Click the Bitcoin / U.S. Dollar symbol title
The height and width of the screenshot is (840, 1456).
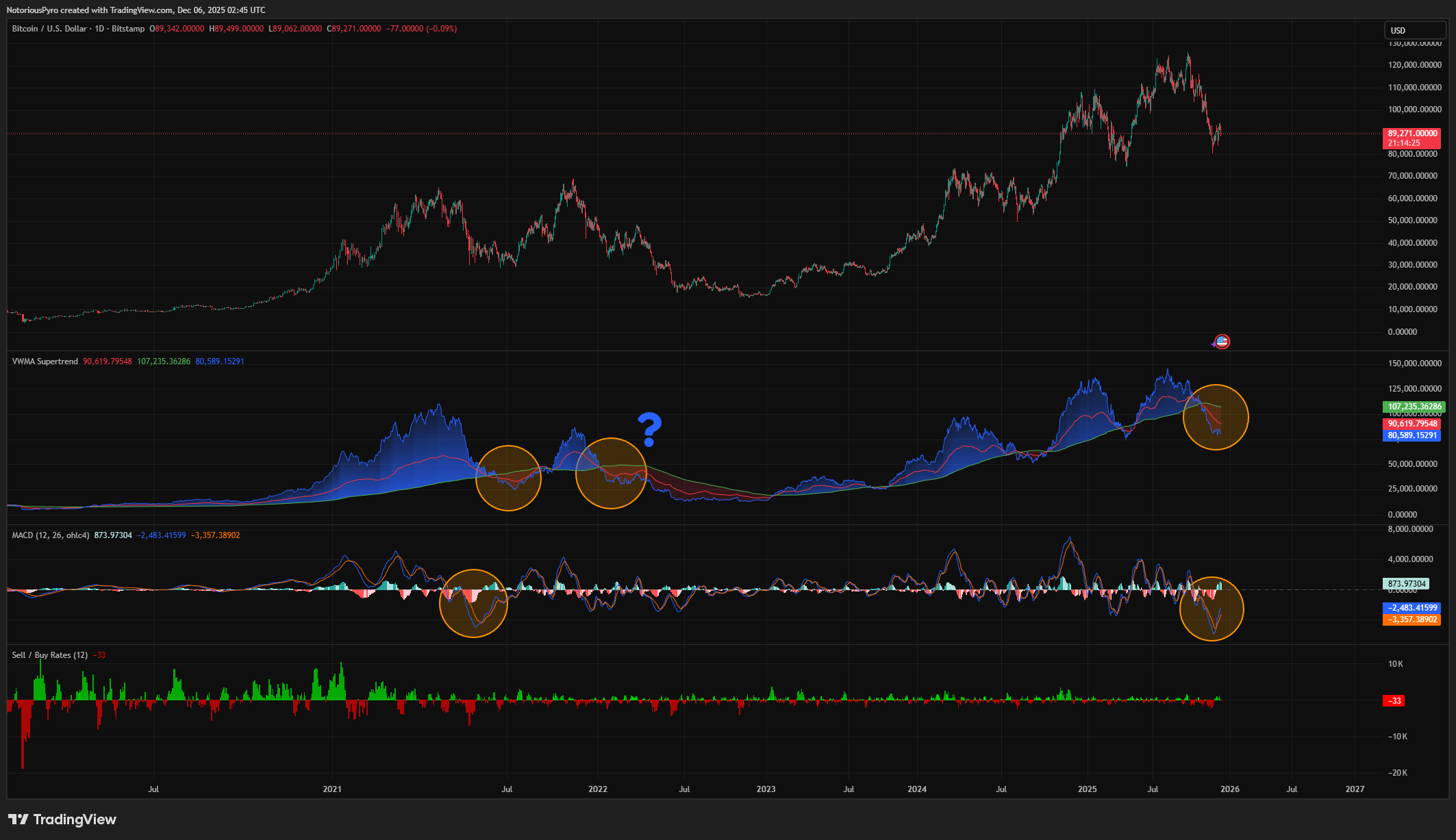tap(49, 29)
